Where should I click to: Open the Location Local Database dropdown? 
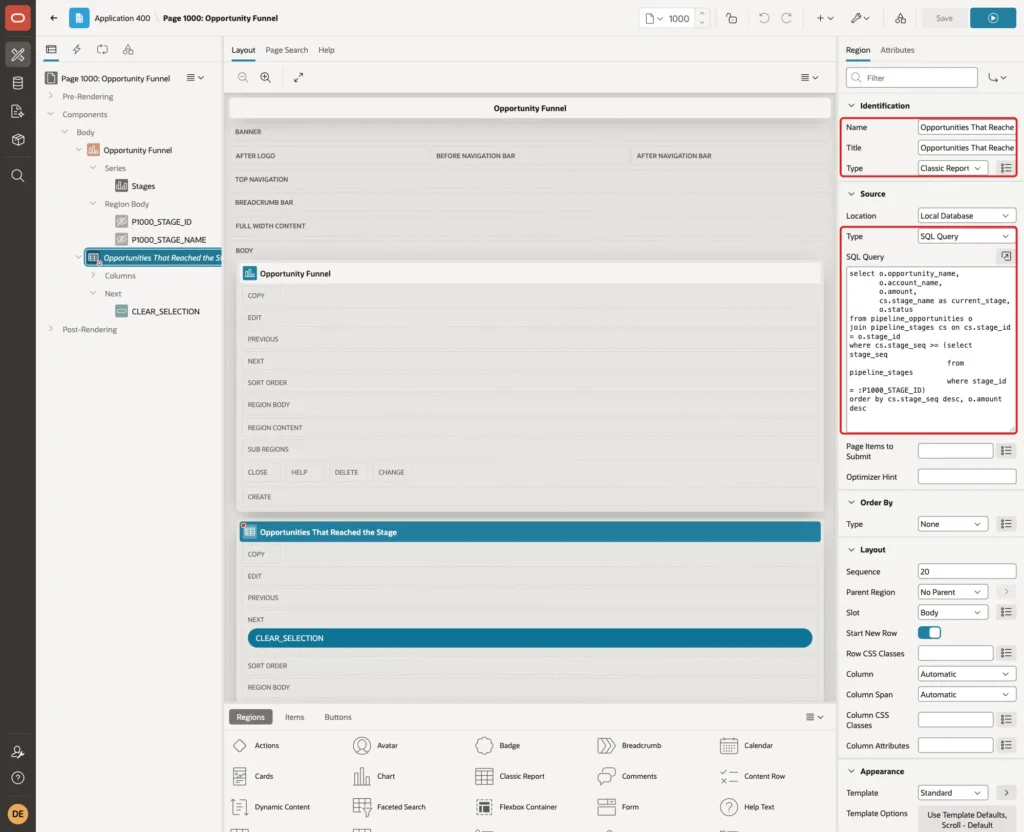pos(967,216)
